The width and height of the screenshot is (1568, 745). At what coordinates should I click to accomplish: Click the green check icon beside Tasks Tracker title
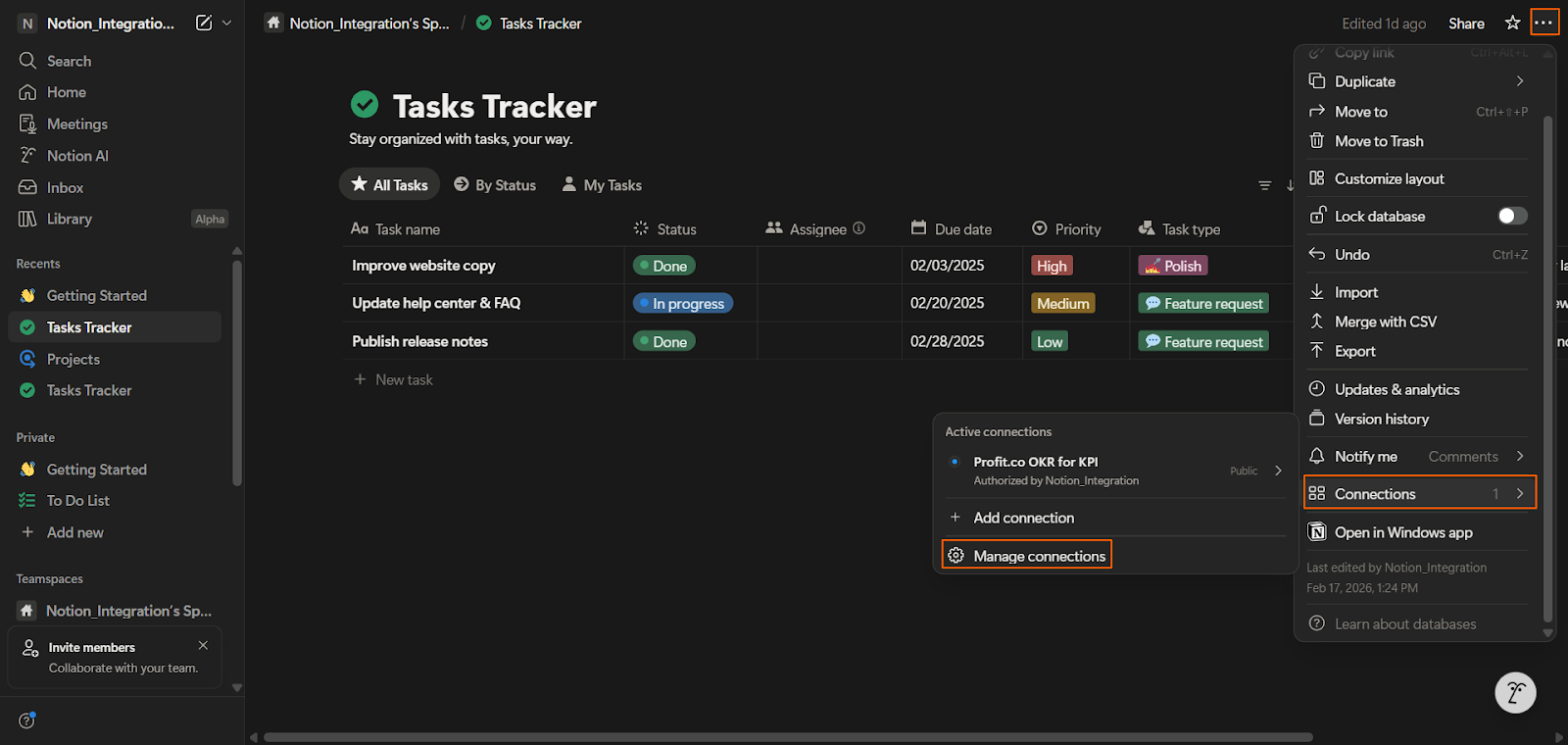tap(365, 104)
